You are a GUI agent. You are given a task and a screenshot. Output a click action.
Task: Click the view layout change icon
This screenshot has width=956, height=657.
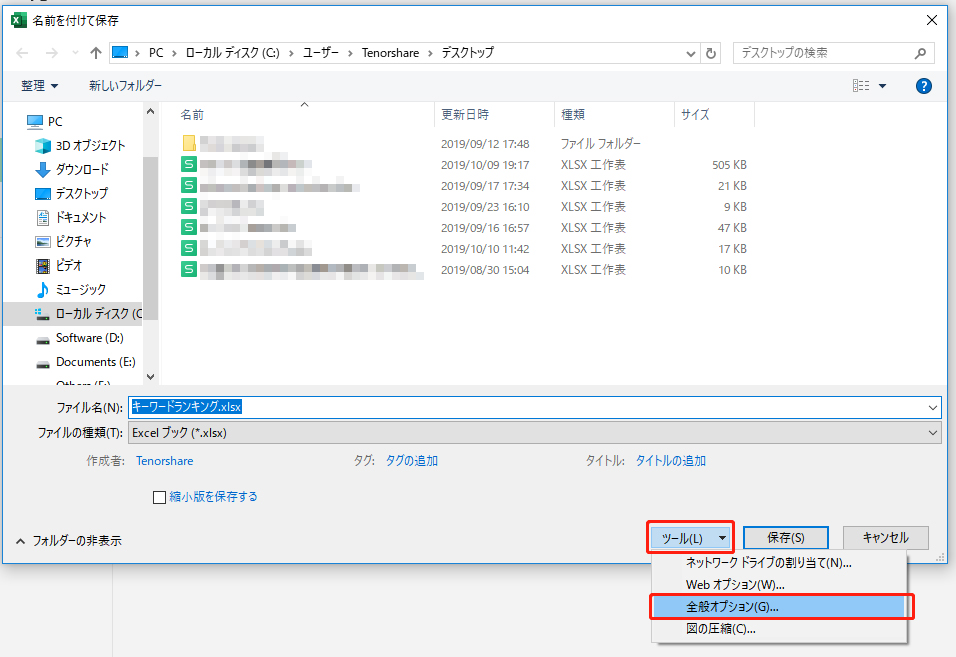(x=861, y=86)
